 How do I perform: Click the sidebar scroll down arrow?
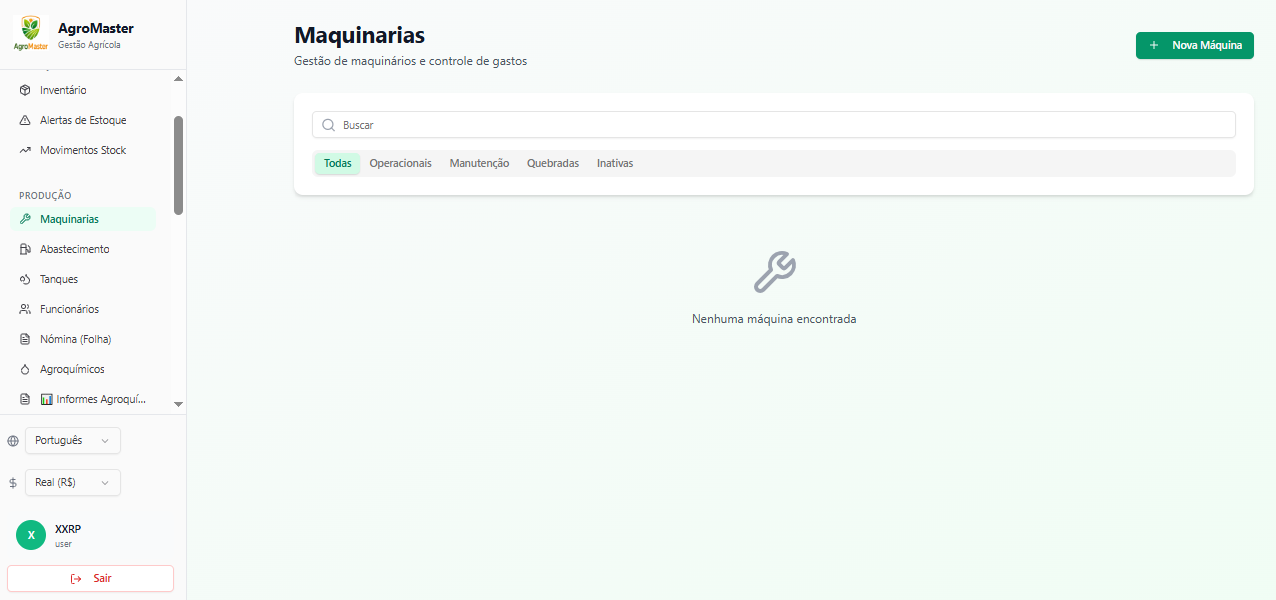tap(178, 404)
